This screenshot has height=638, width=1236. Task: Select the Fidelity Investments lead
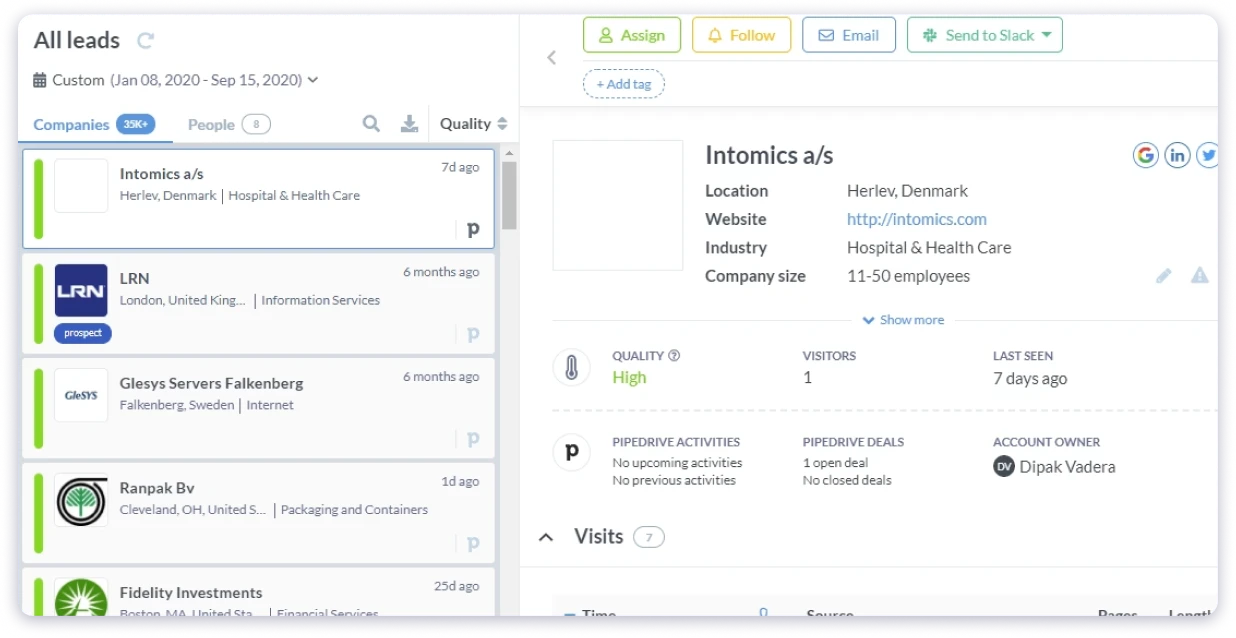pos(258,592)
